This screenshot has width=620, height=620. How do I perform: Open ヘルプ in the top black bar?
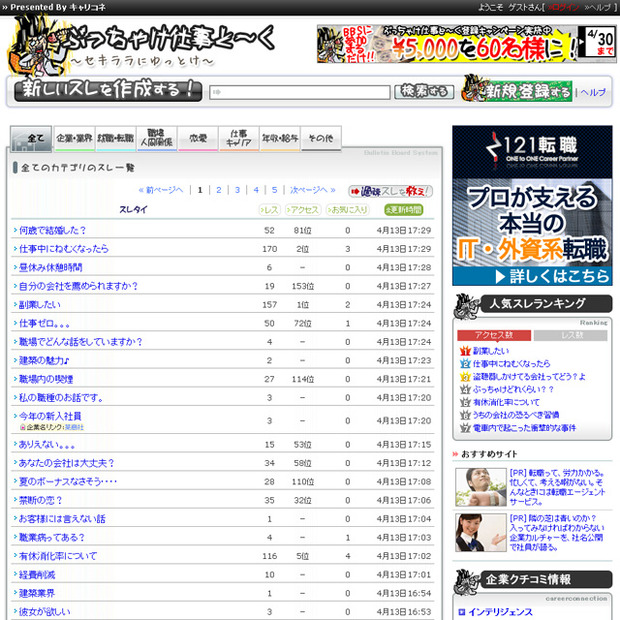pos(597,7)
